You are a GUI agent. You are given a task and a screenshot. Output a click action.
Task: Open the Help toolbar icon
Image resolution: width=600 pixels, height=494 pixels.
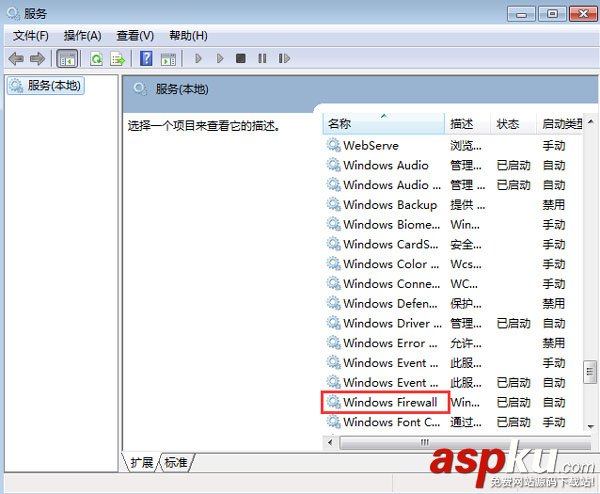coord(146,59)
